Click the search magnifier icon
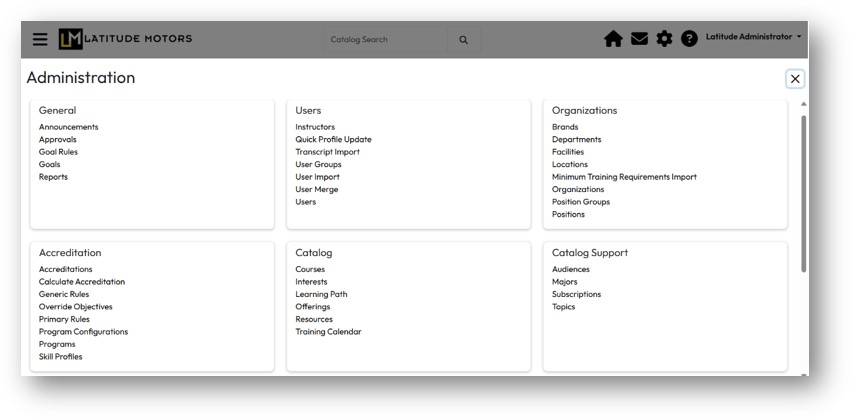Screen dimensions: 851x418 (x=463, y=40)
